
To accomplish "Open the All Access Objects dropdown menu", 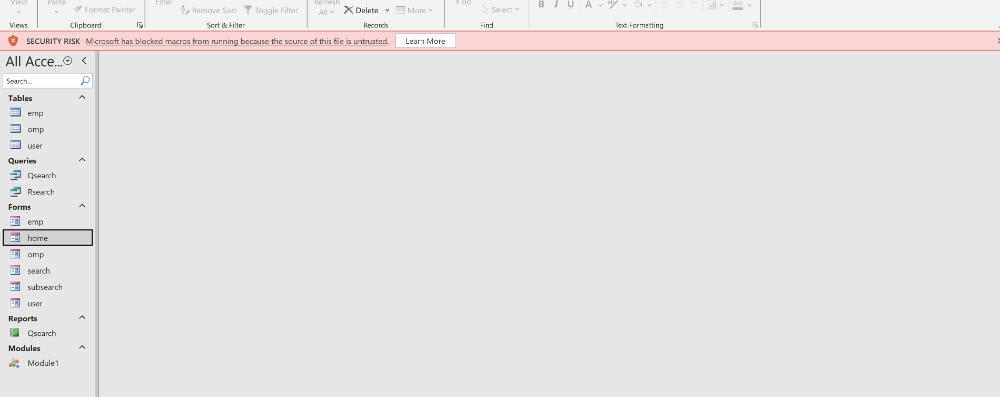I will 68,61.
